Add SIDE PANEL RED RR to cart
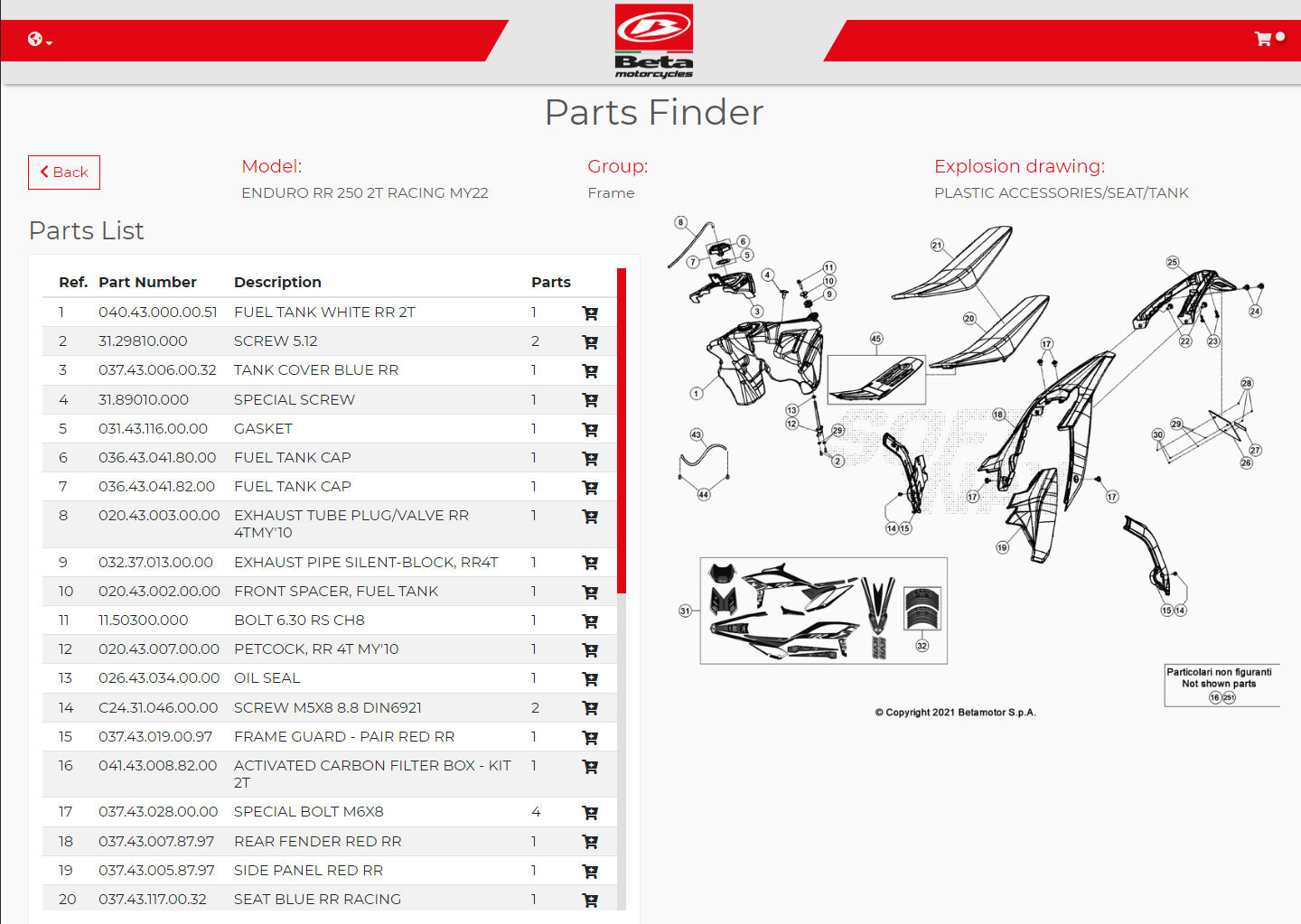This screenshot has width=1301, height=924. 590,872
